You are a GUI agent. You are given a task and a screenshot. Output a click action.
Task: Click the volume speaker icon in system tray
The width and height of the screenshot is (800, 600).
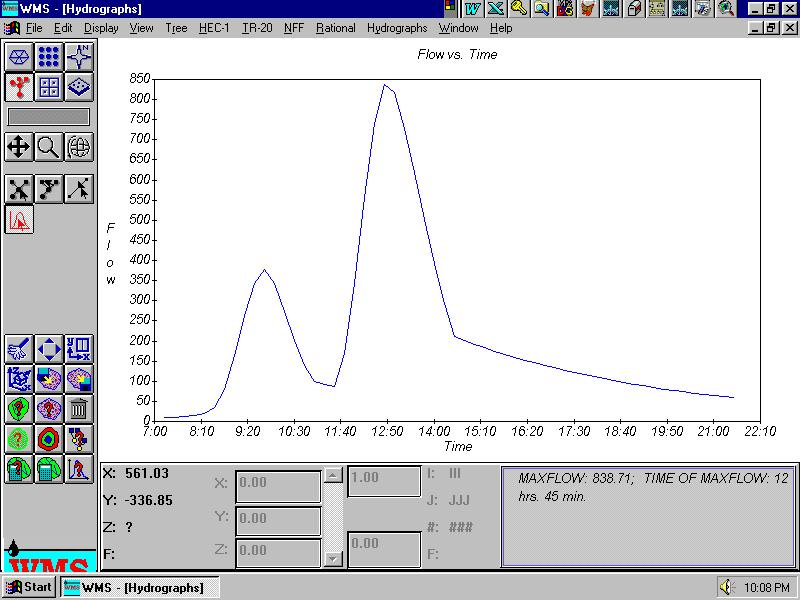click(726, 587)
